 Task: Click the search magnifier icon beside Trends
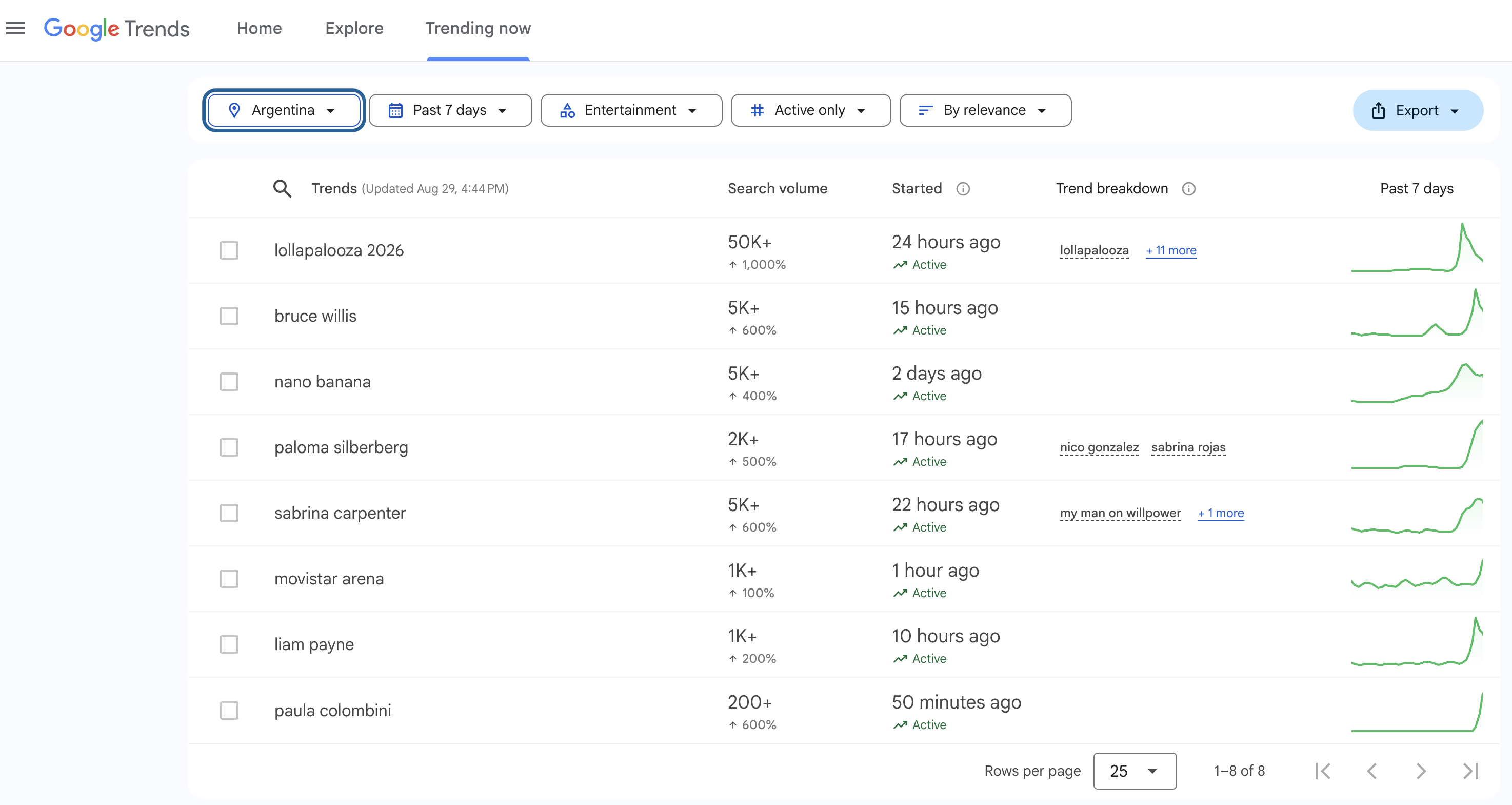pyautogui.click(x=282, y=188)
